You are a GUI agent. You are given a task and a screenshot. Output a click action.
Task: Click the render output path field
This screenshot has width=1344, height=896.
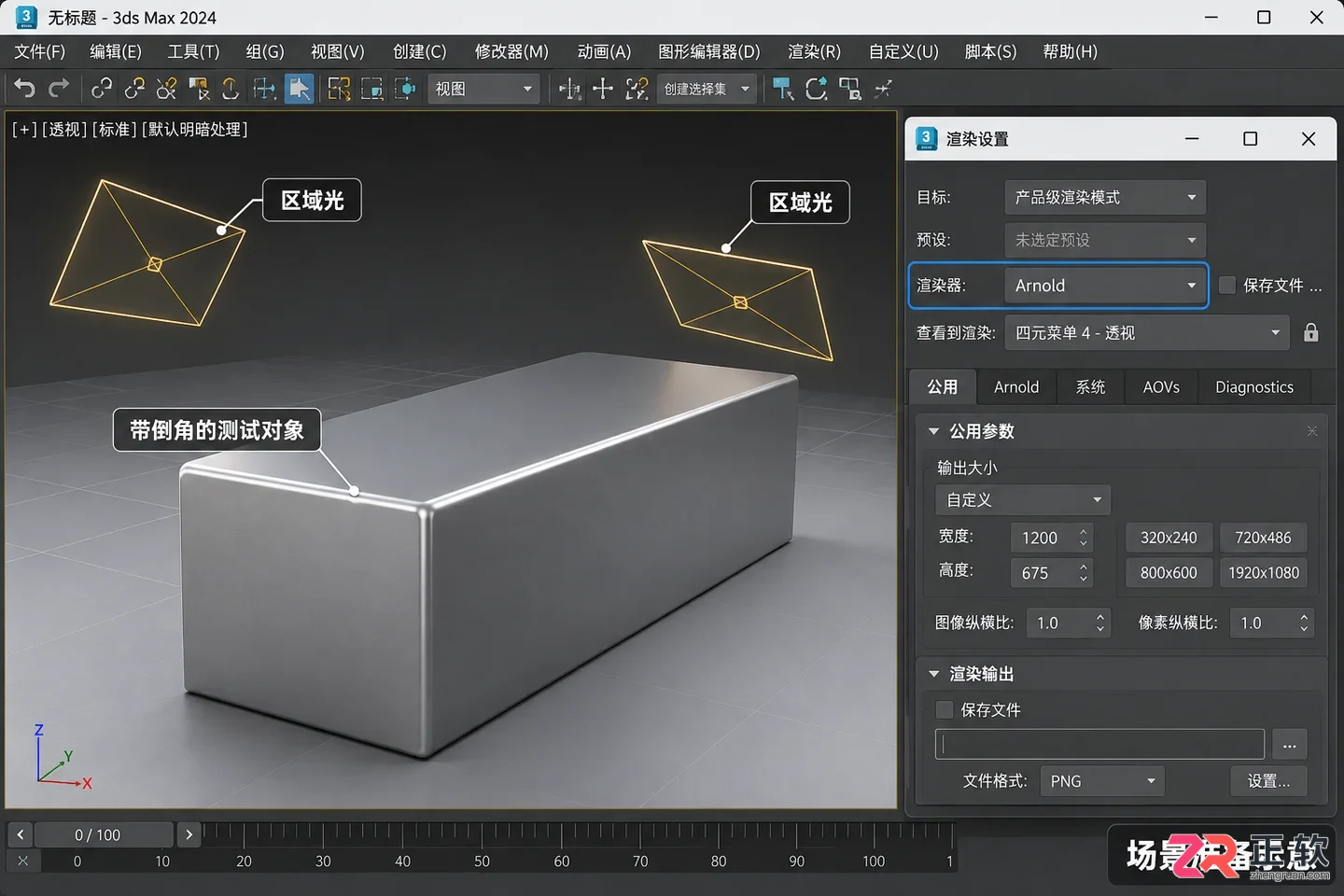[x=1099, y=744]
